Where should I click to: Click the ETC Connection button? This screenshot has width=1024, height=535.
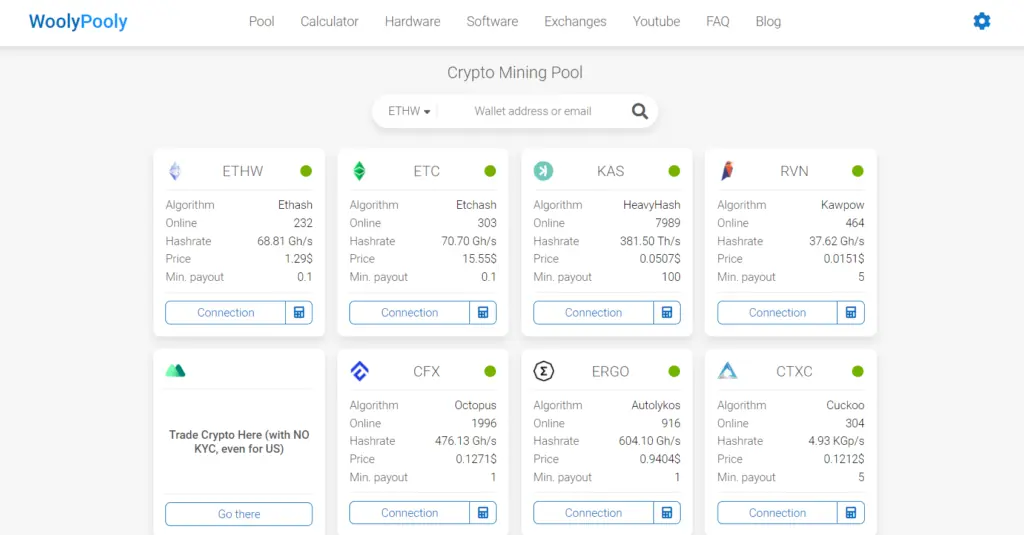(409, 312)
